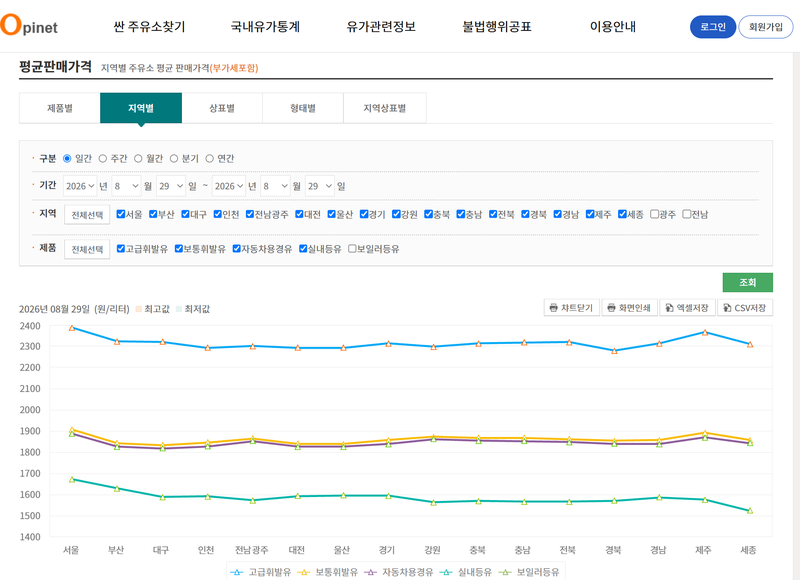
Task: Select the 주간 radio button
Action: (x=103, y=159)
